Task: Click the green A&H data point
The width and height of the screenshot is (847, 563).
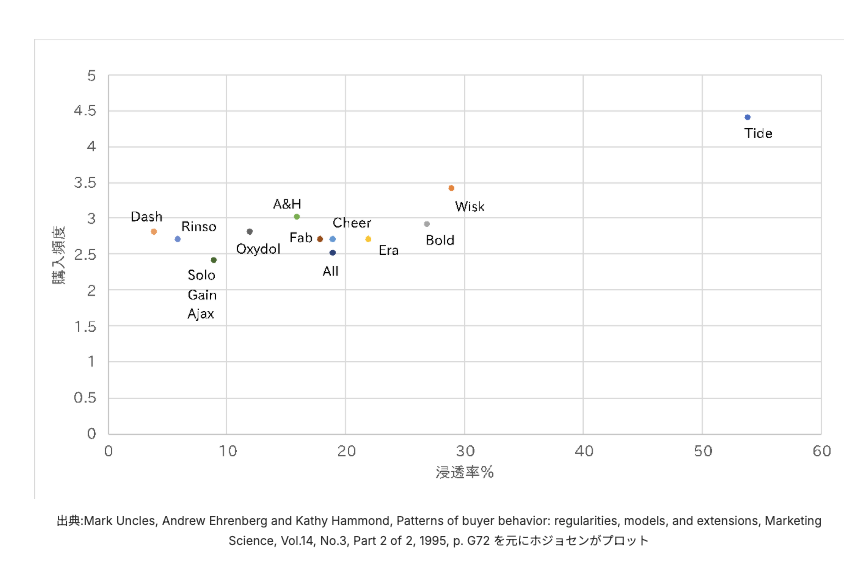Action: coord(297,217)
